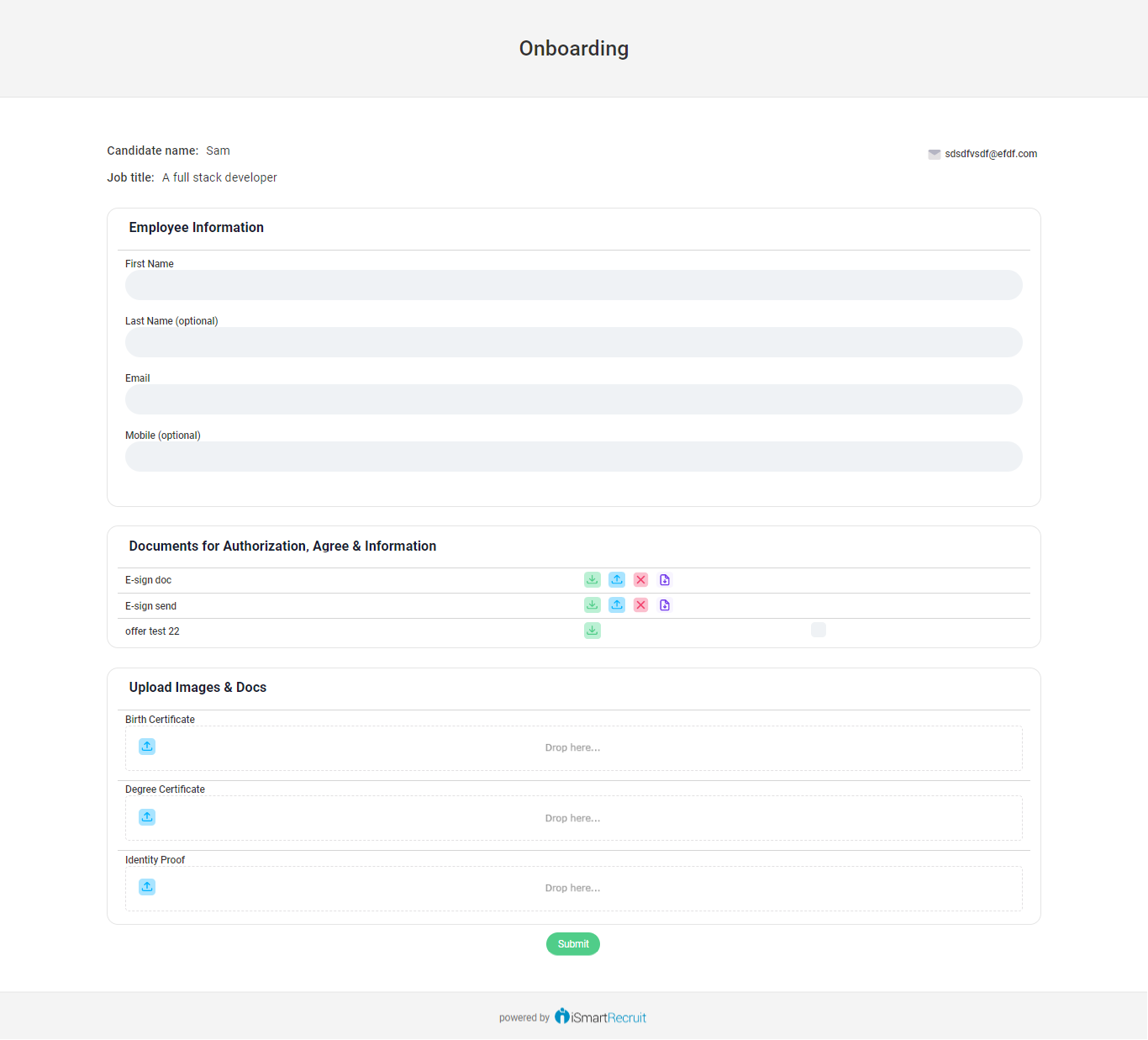The image size is (1148, 1040).
Task: Open the iSmartRecruit logo link
Action: pos(600,1017)
